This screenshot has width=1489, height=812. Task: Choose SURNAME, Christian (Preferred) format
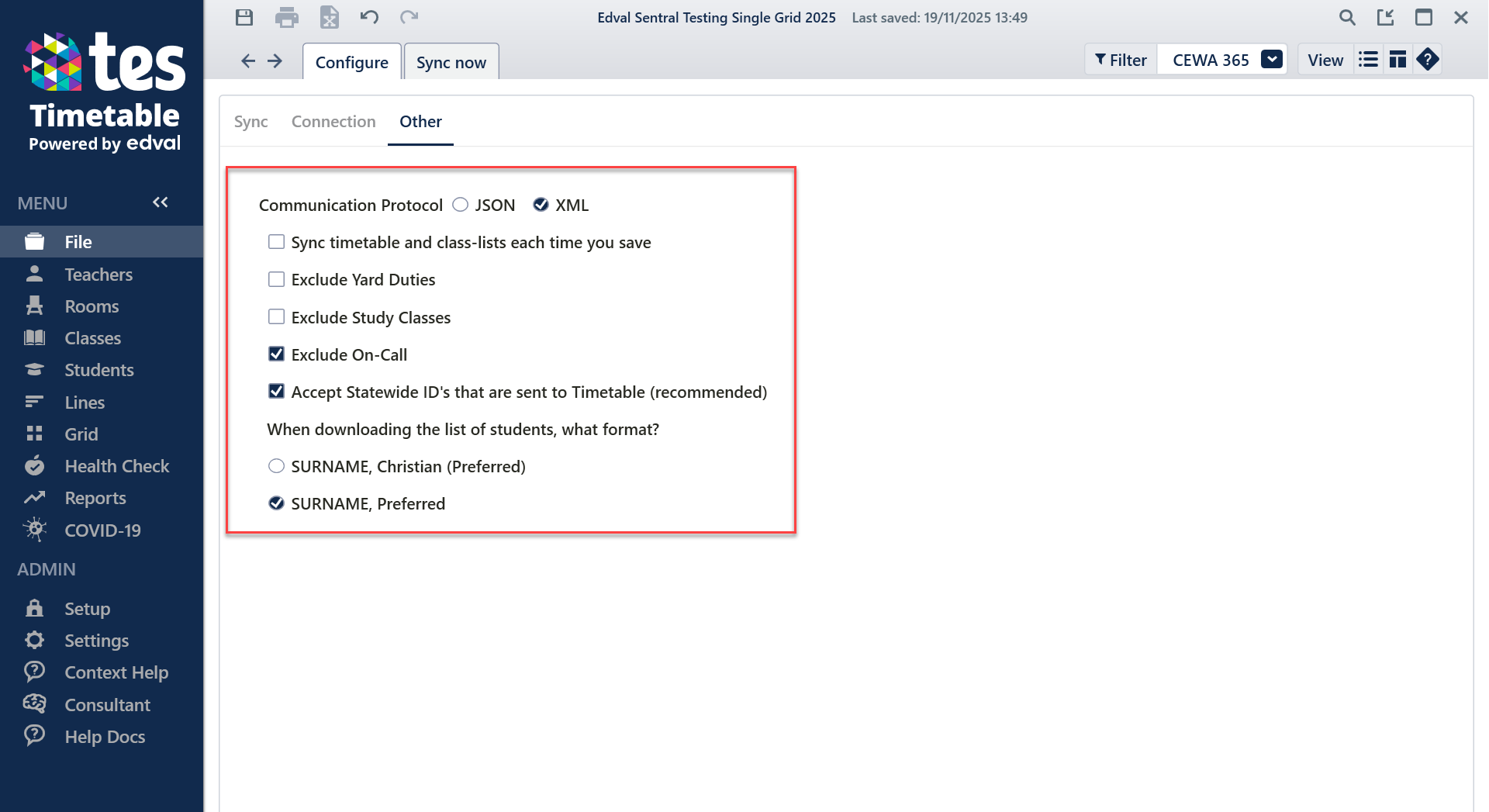(x=276, y=466)
